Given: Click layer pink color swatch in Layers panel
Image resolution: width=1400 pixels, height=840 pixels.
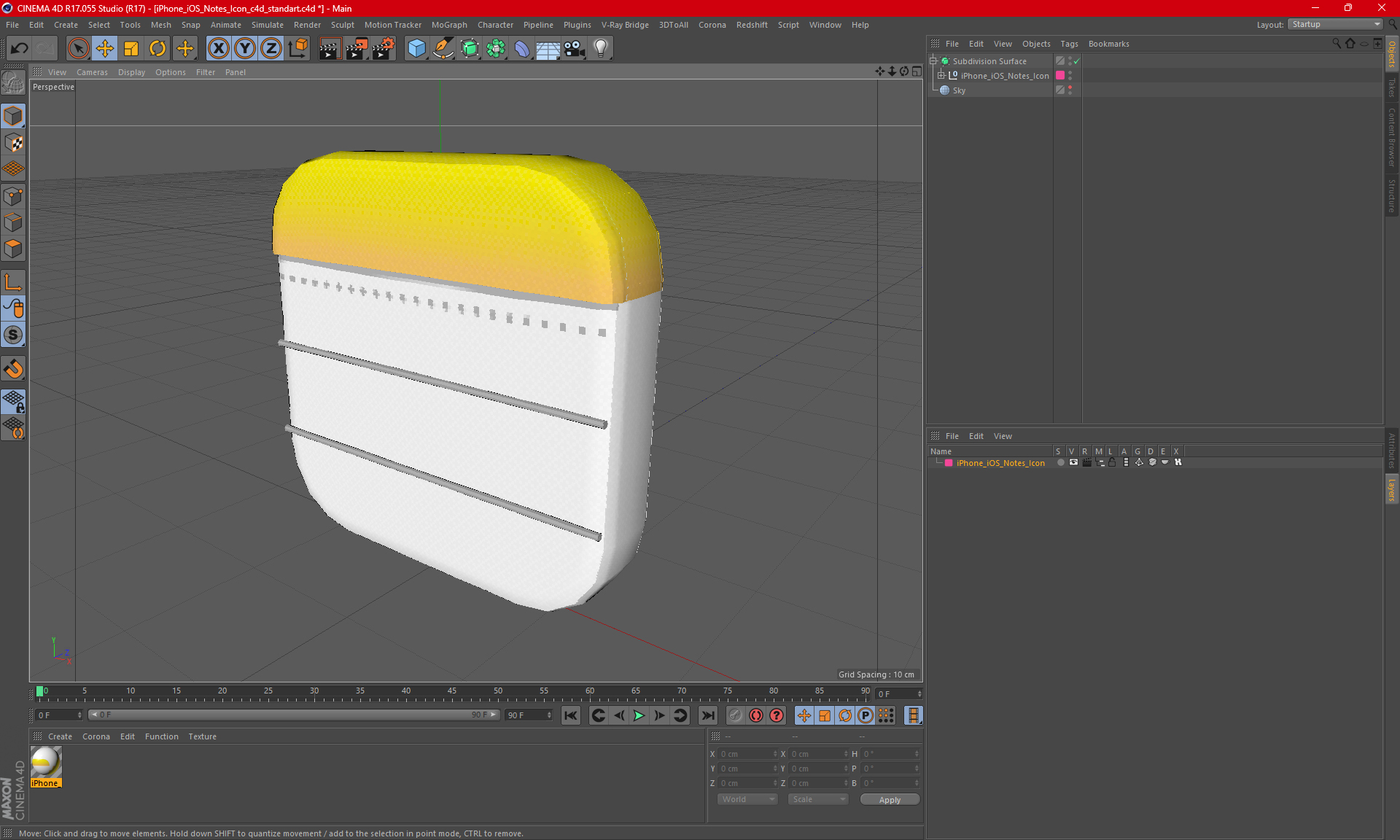Looking at the screenshot, I should coord(949,463).
